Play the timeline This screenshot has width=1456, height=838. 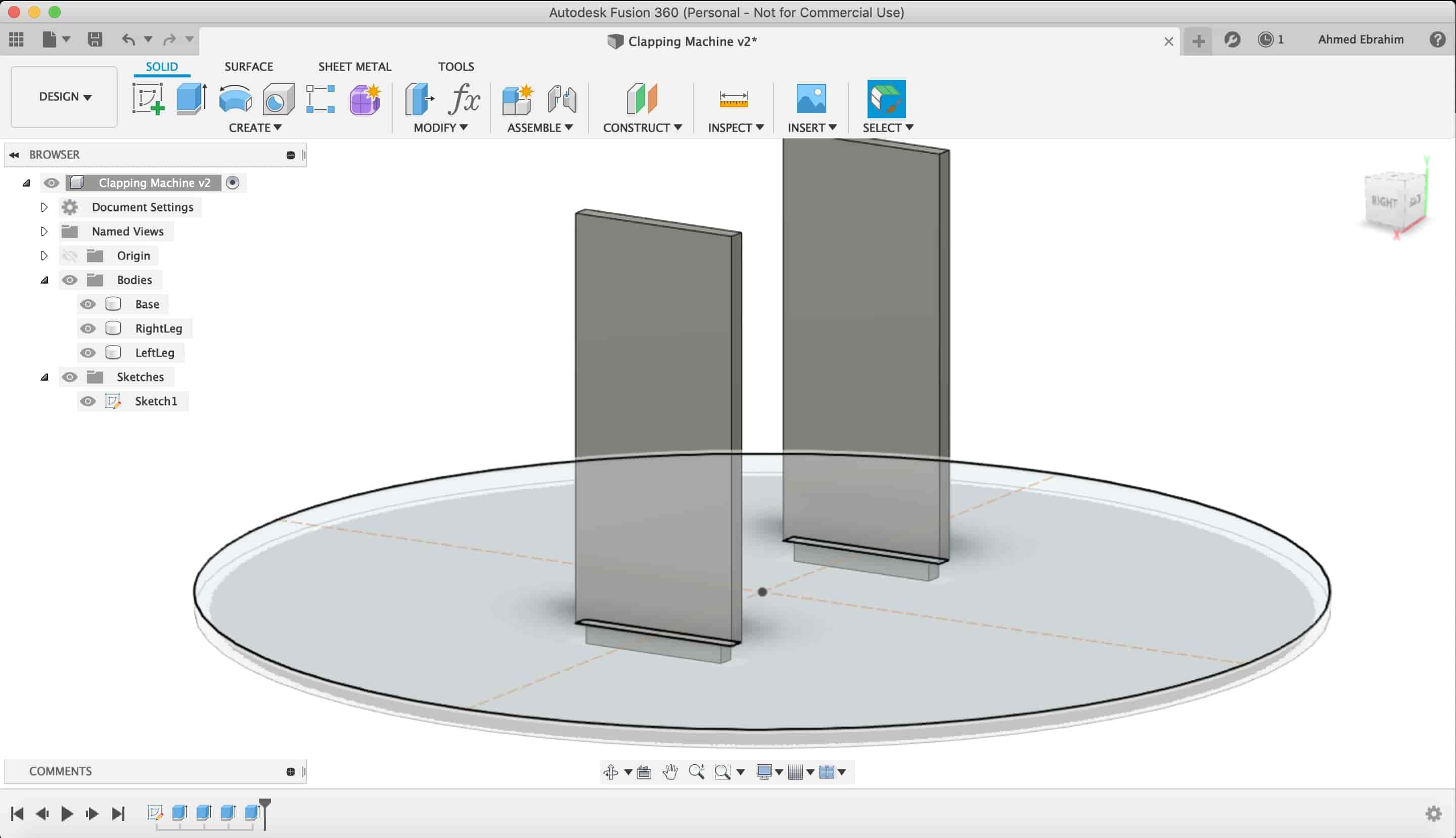[67, 813]
